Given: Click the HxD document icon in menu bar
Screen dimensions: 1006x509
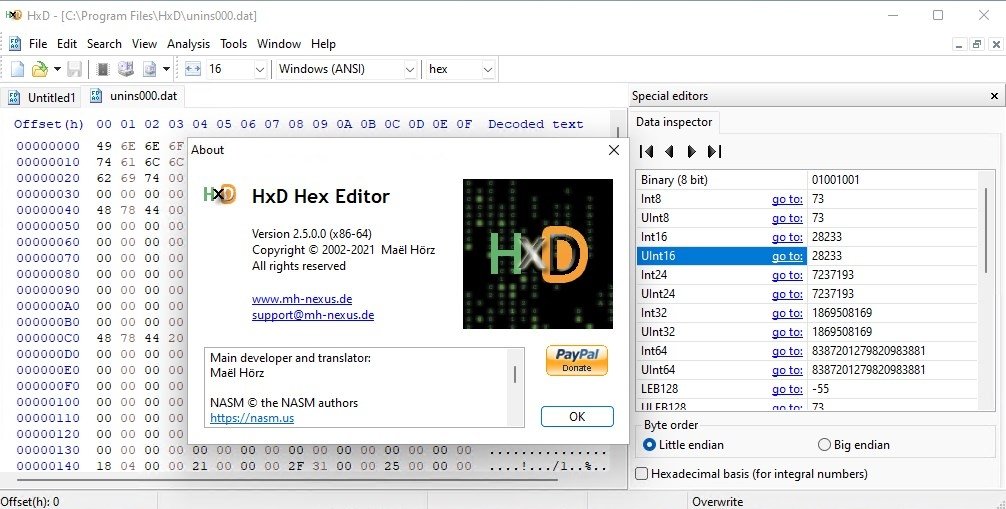Looking at the screenshot, I should (x=15, y=44).
